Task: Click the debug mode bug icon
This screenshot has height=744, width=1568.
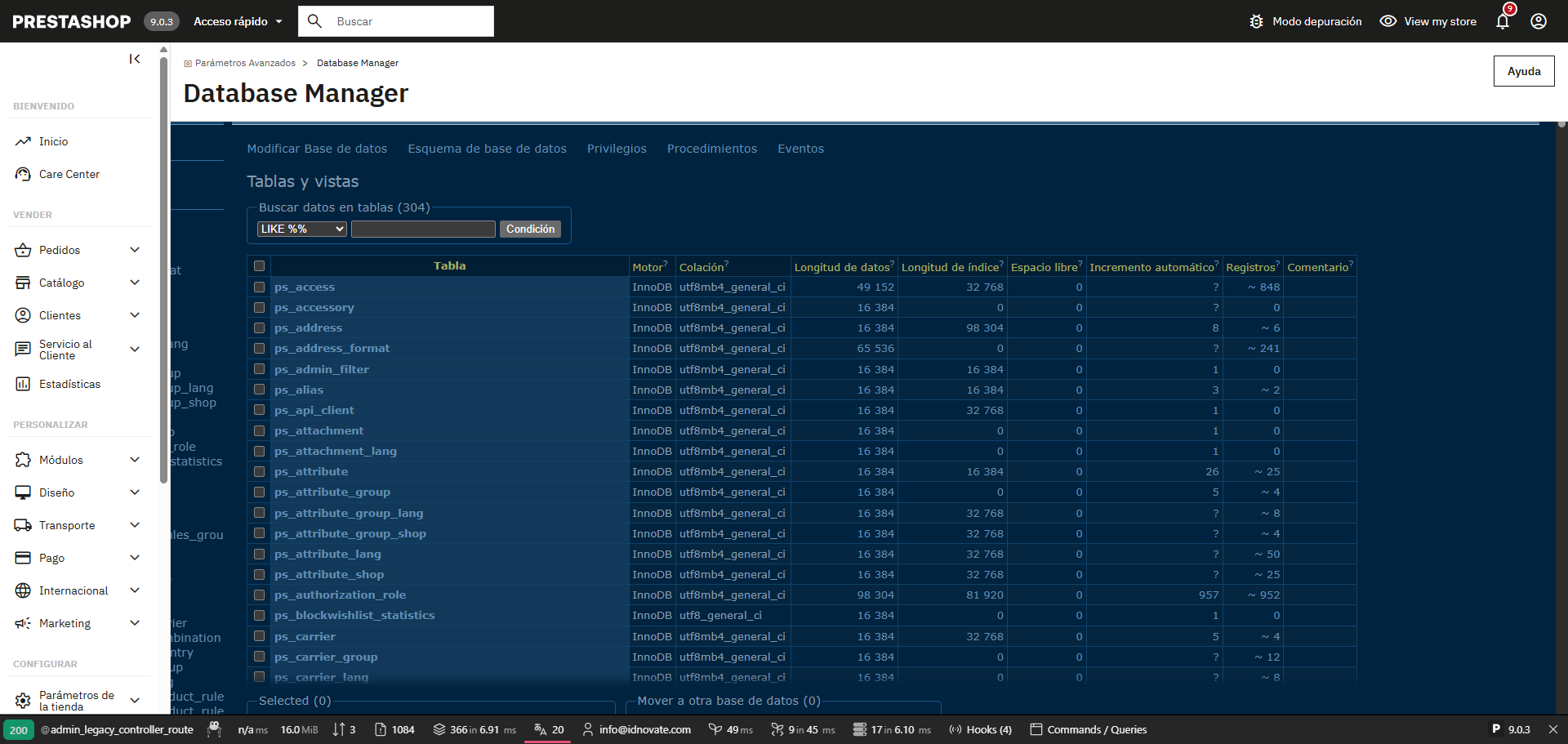Action: [x=1256, y=21]
